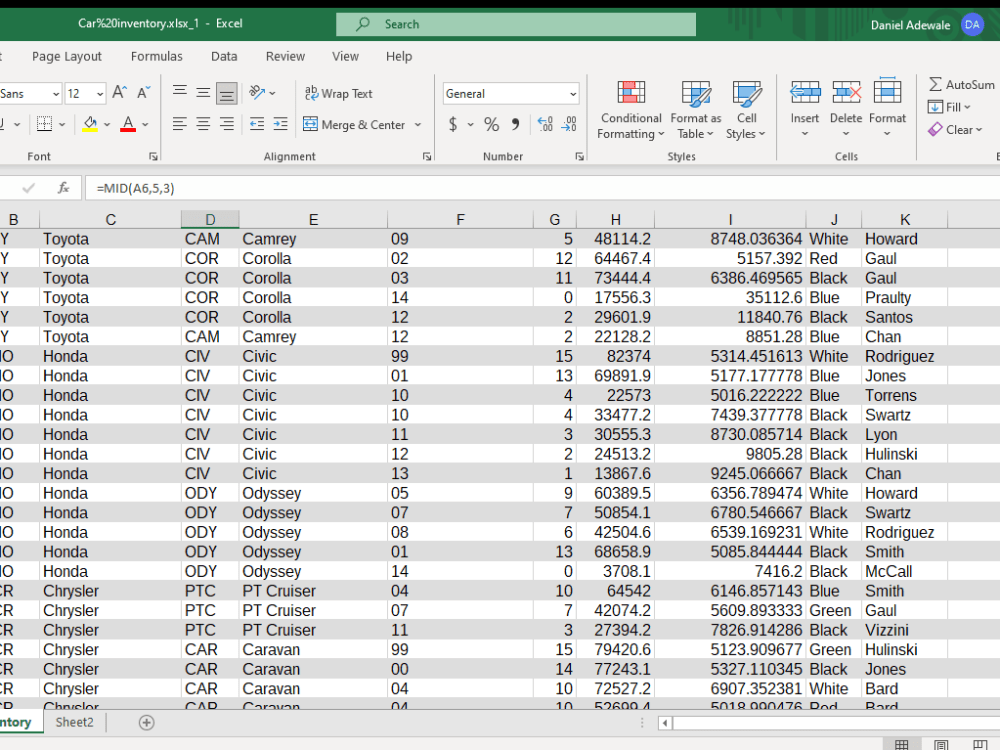Open the Page Layout ribbon tab
This screenshot has height=750, width=1000.
point(67,56)
